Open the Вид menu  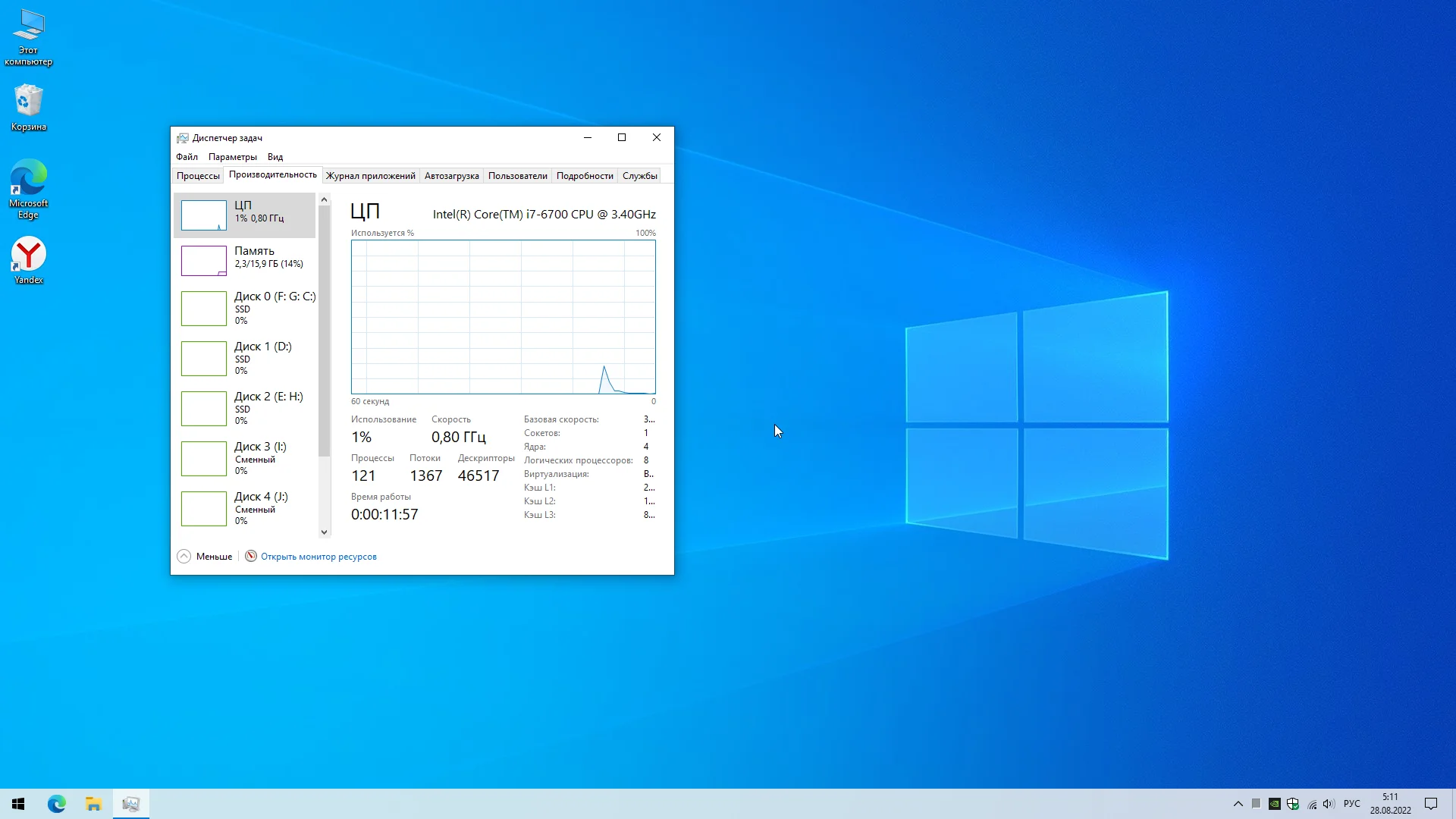(x=275, y=157)
